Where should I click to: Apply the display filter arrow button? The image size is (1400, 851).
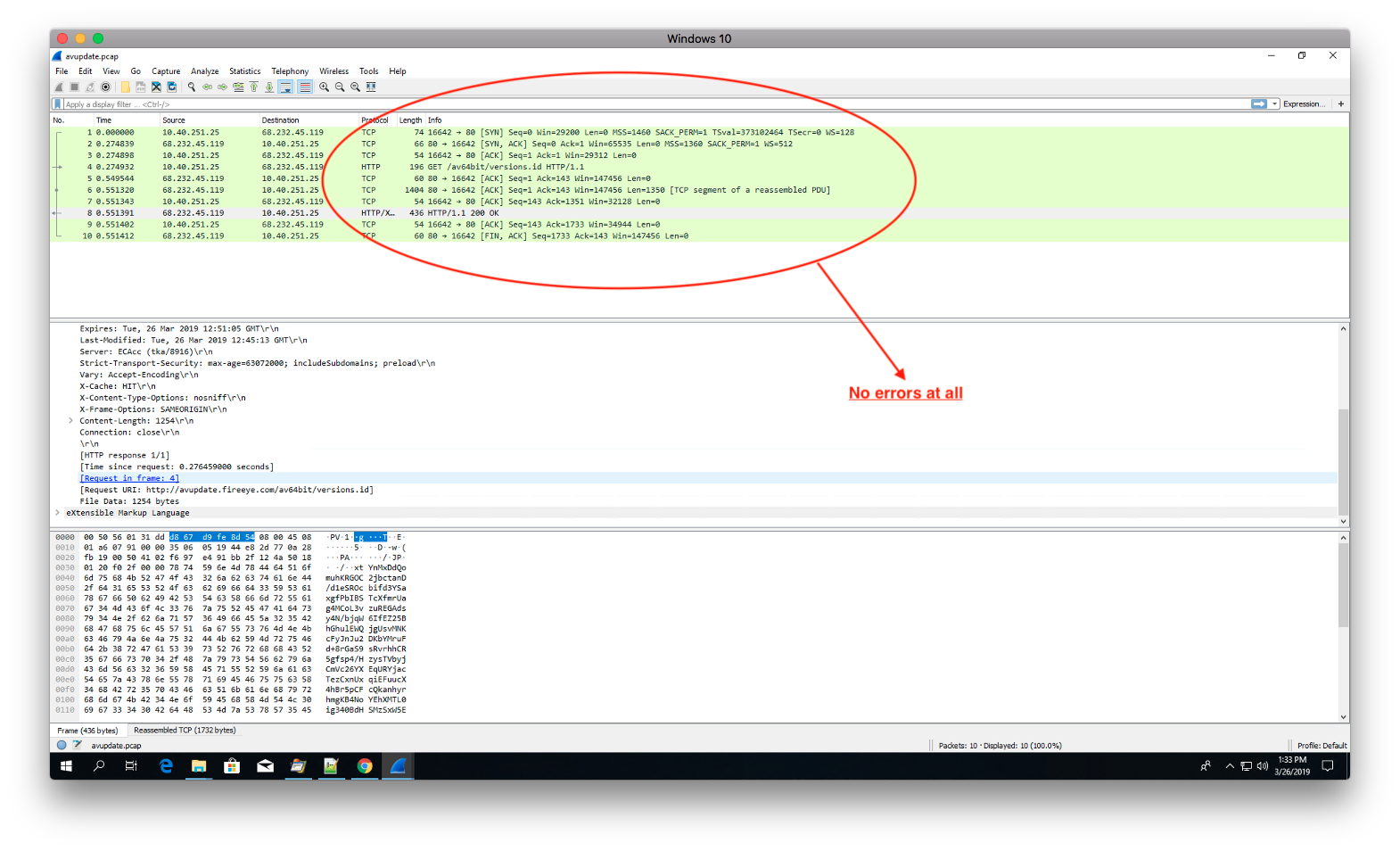tap(1259, 104)
